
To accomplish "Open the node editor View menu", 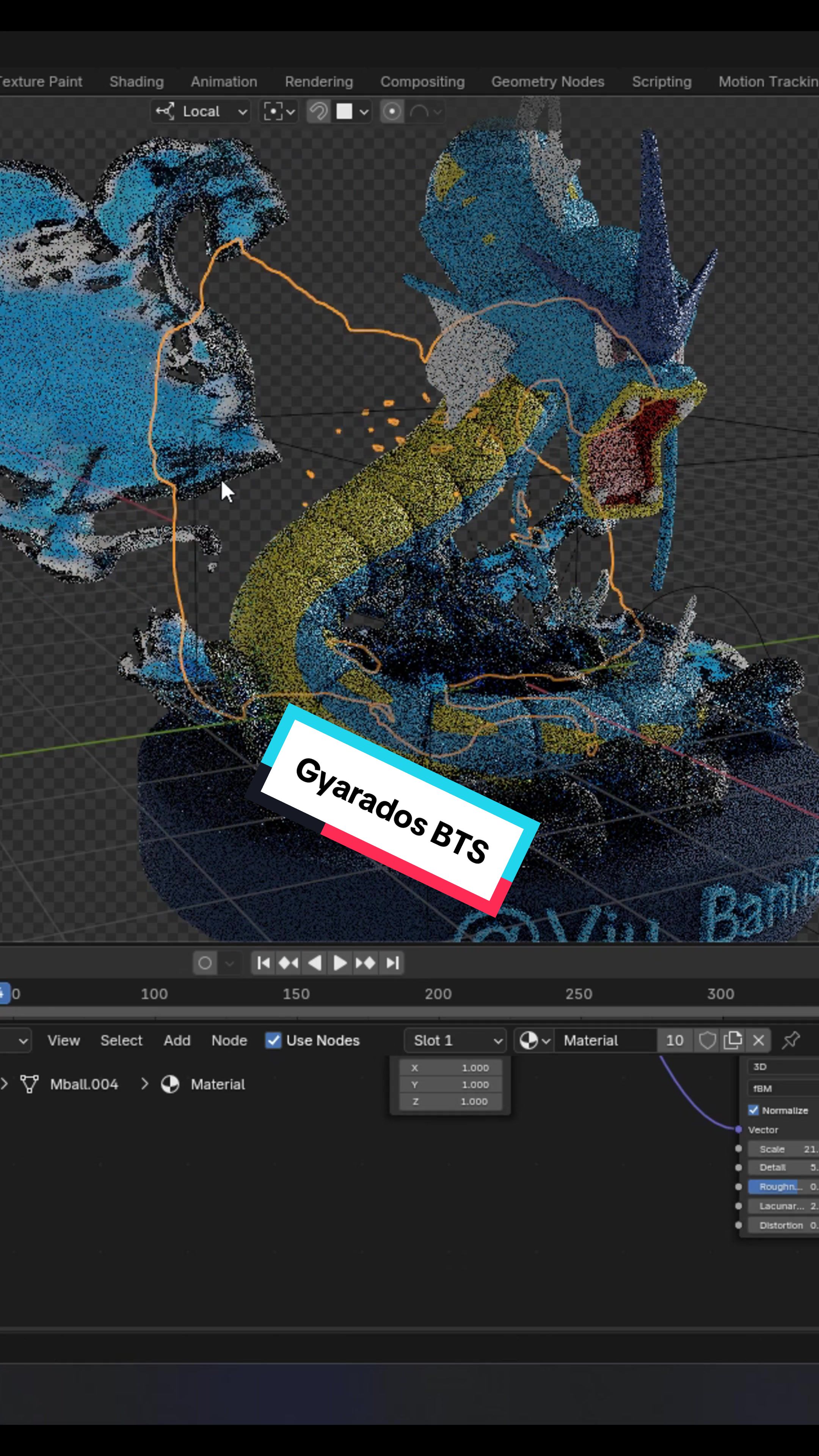I will (x=64, y=1040).
